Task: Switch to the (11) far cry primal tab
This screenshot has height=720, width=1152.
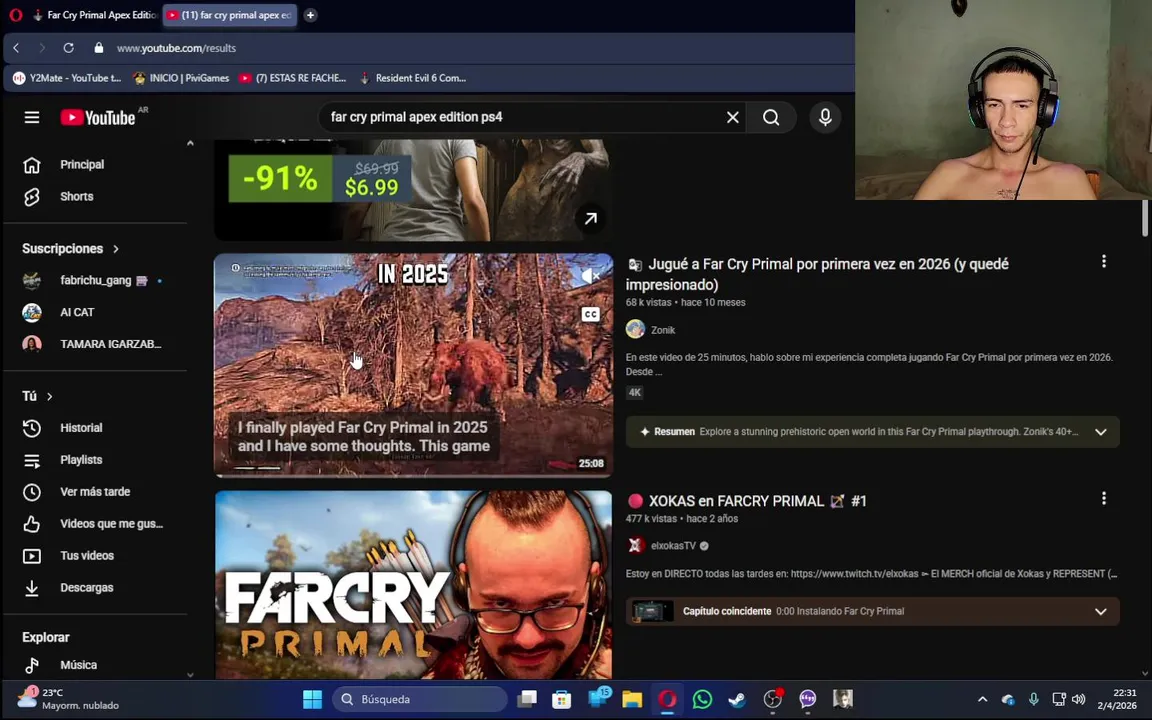Action: point(230,15)
